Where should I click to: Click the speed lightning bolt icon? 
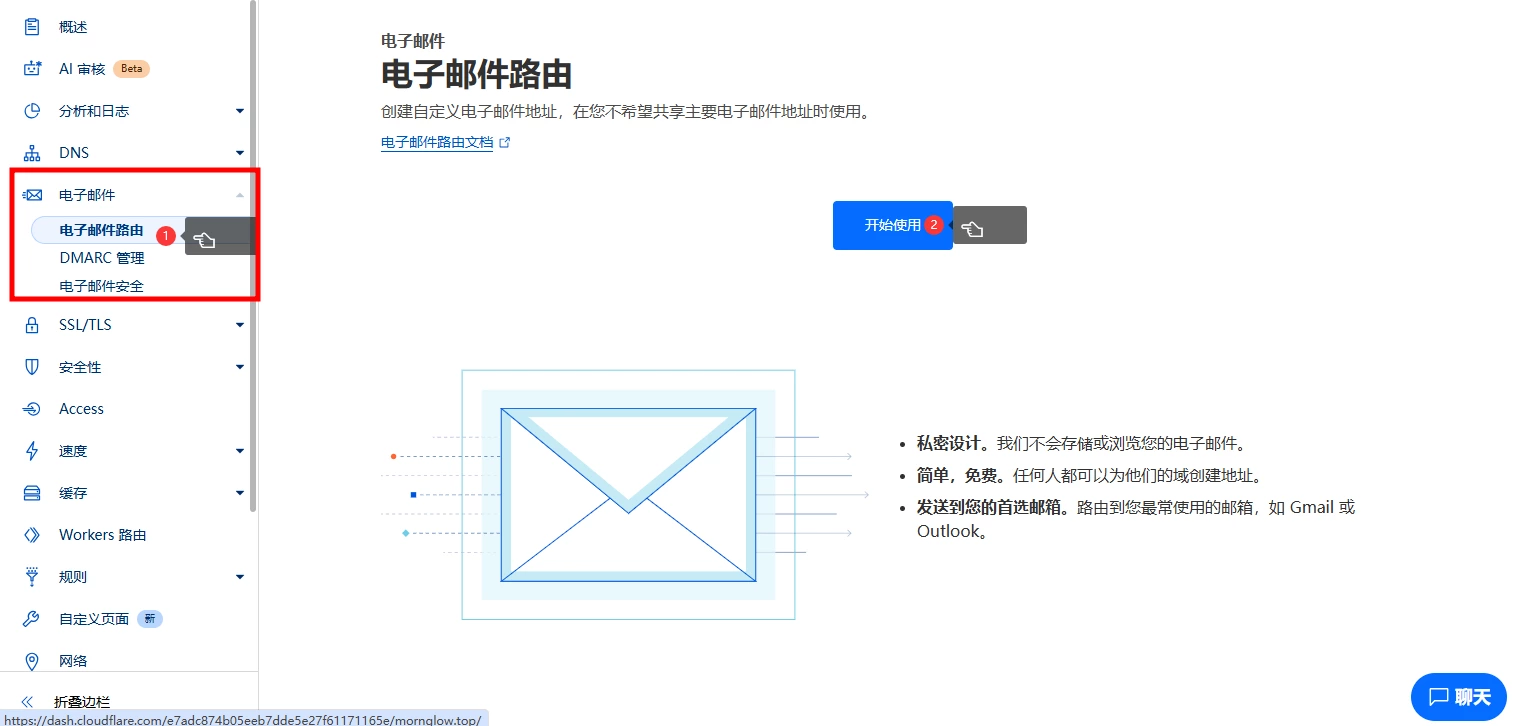(32, 451)
